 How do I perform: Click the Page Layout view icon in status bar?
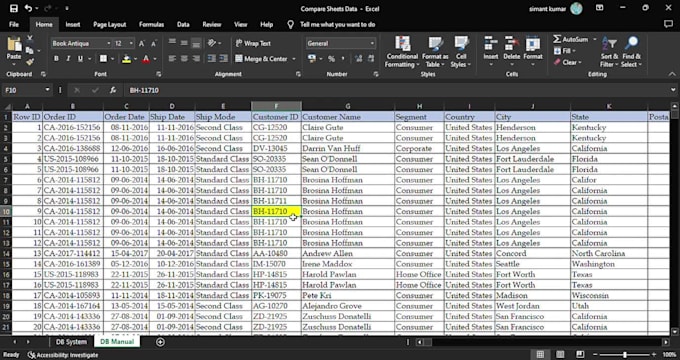(x=560, y=355)
